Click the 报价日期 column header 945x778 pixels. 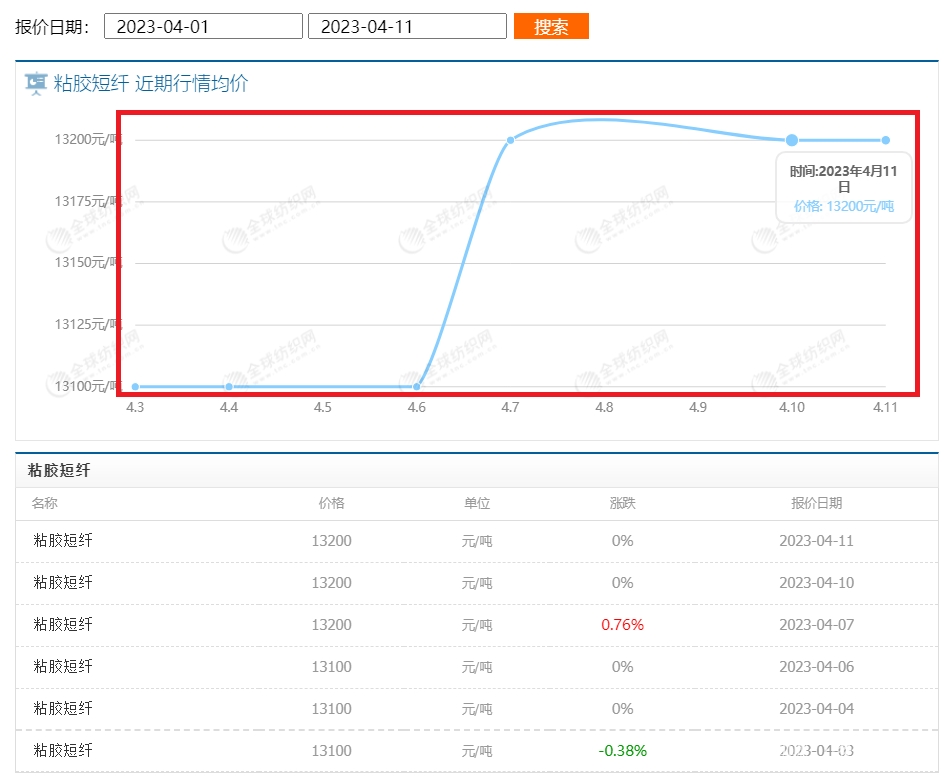click(816, 503)
